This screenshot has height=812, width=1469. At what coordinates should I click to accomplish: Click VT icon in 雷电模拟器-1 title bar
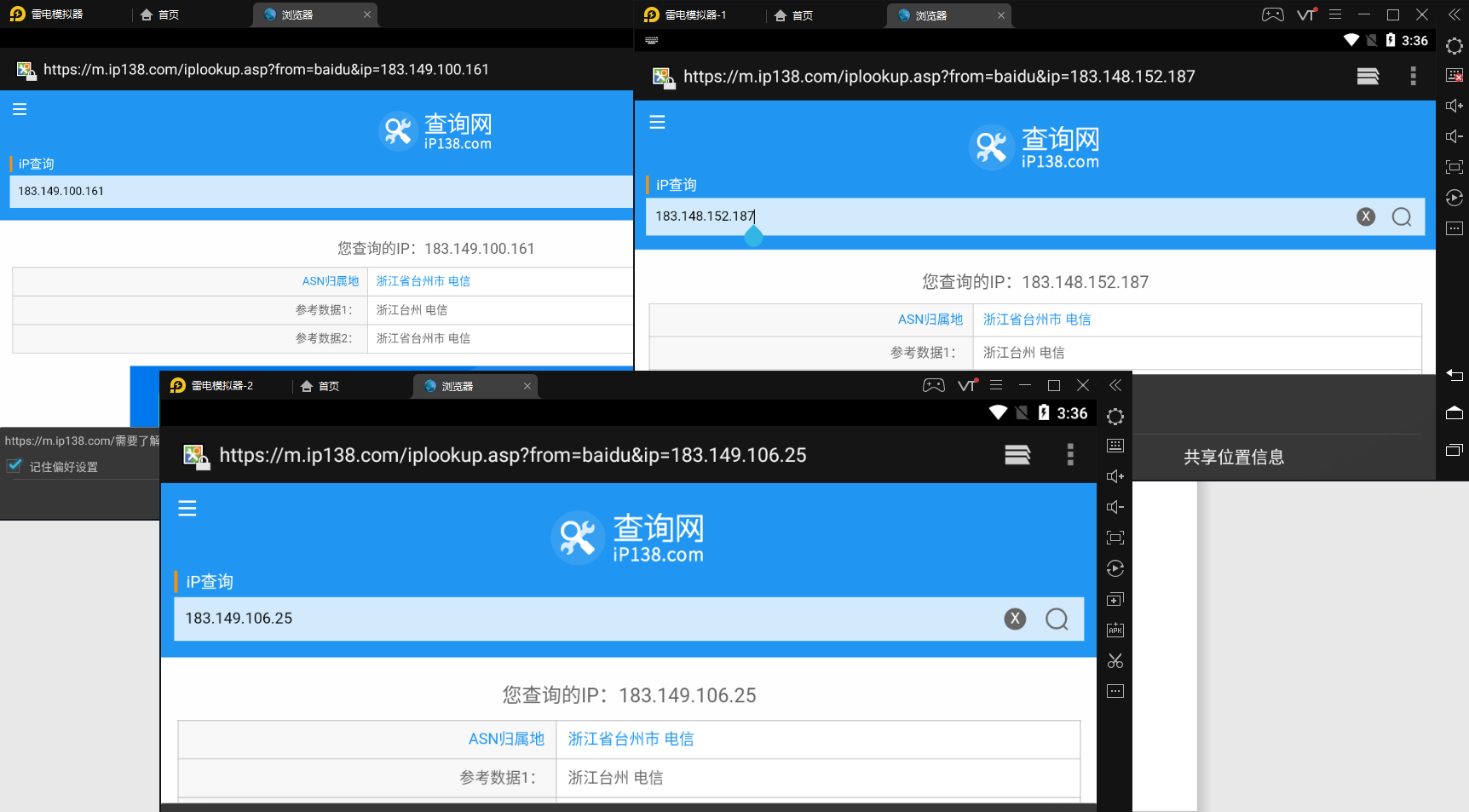coord(1306,14)
